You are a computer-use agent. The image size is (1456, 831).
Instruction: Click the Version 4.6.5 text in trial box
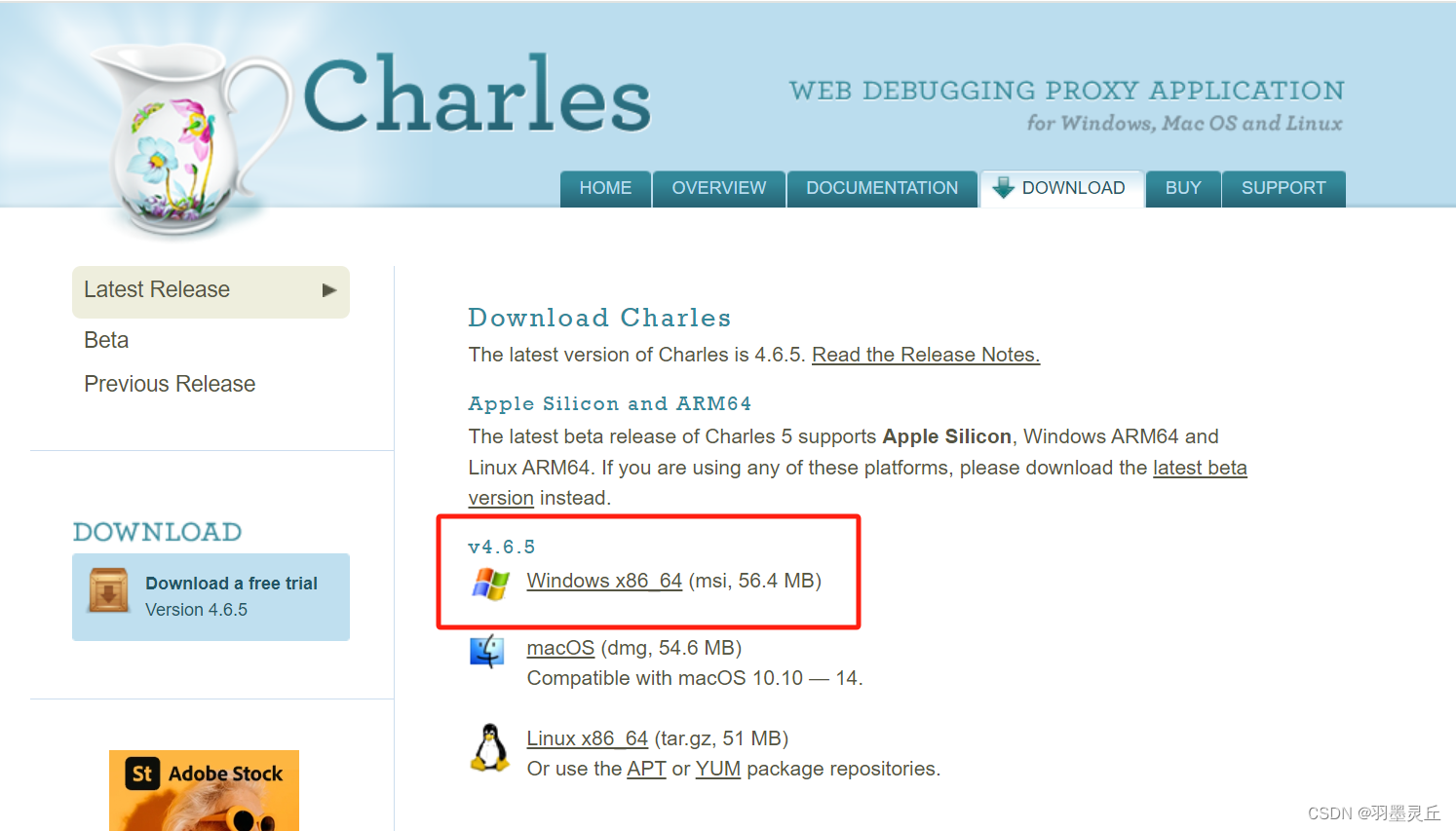coord(197,610)
